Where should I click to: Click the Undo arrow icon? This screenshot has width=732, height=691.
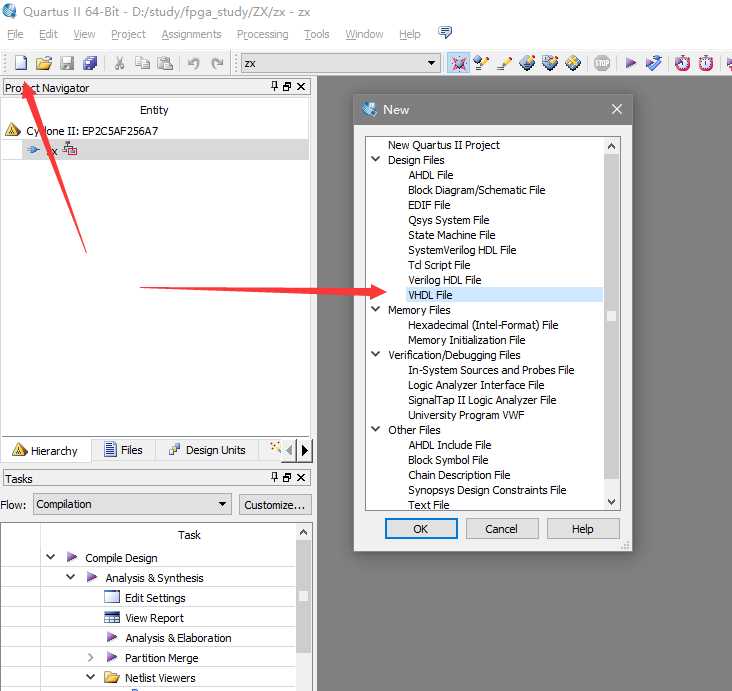coord(194,63)
